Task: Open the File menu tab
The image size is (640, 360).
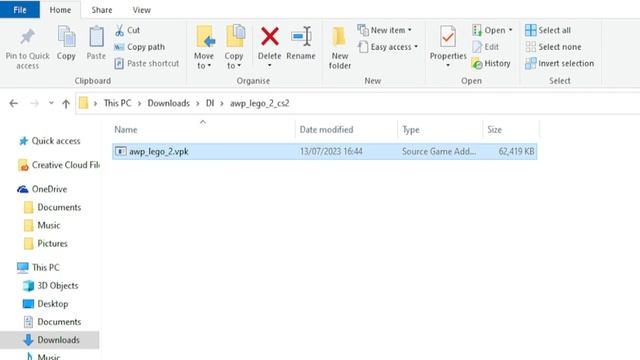Action: (20, 10)
